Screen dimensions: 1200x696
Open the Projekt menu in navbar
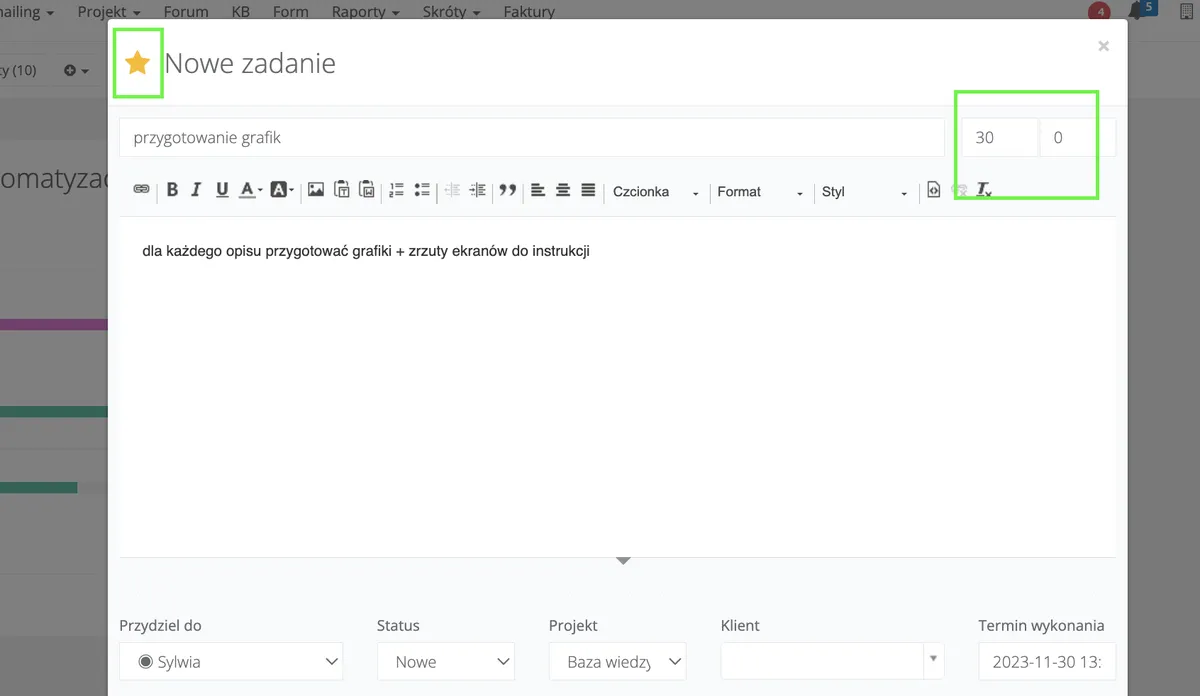click(x=109, y=12)
